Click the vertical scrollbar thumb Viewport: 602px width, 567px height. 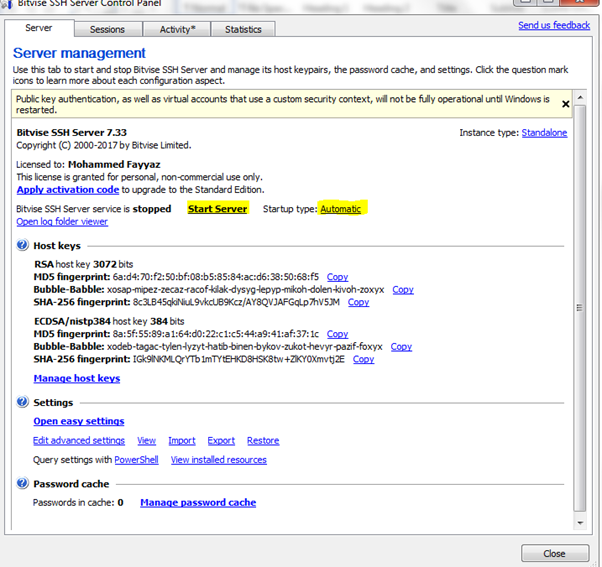580,308
